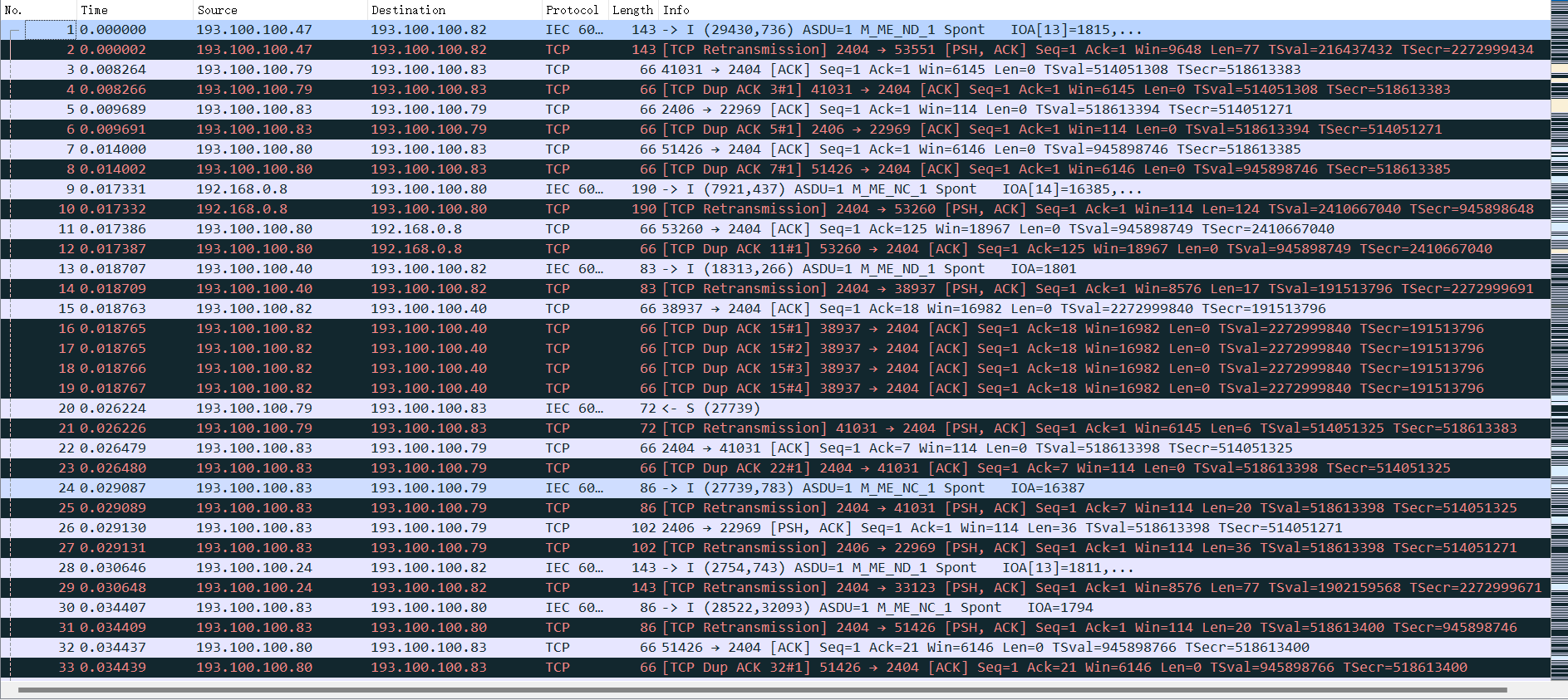Click the Destination column header

455,10
